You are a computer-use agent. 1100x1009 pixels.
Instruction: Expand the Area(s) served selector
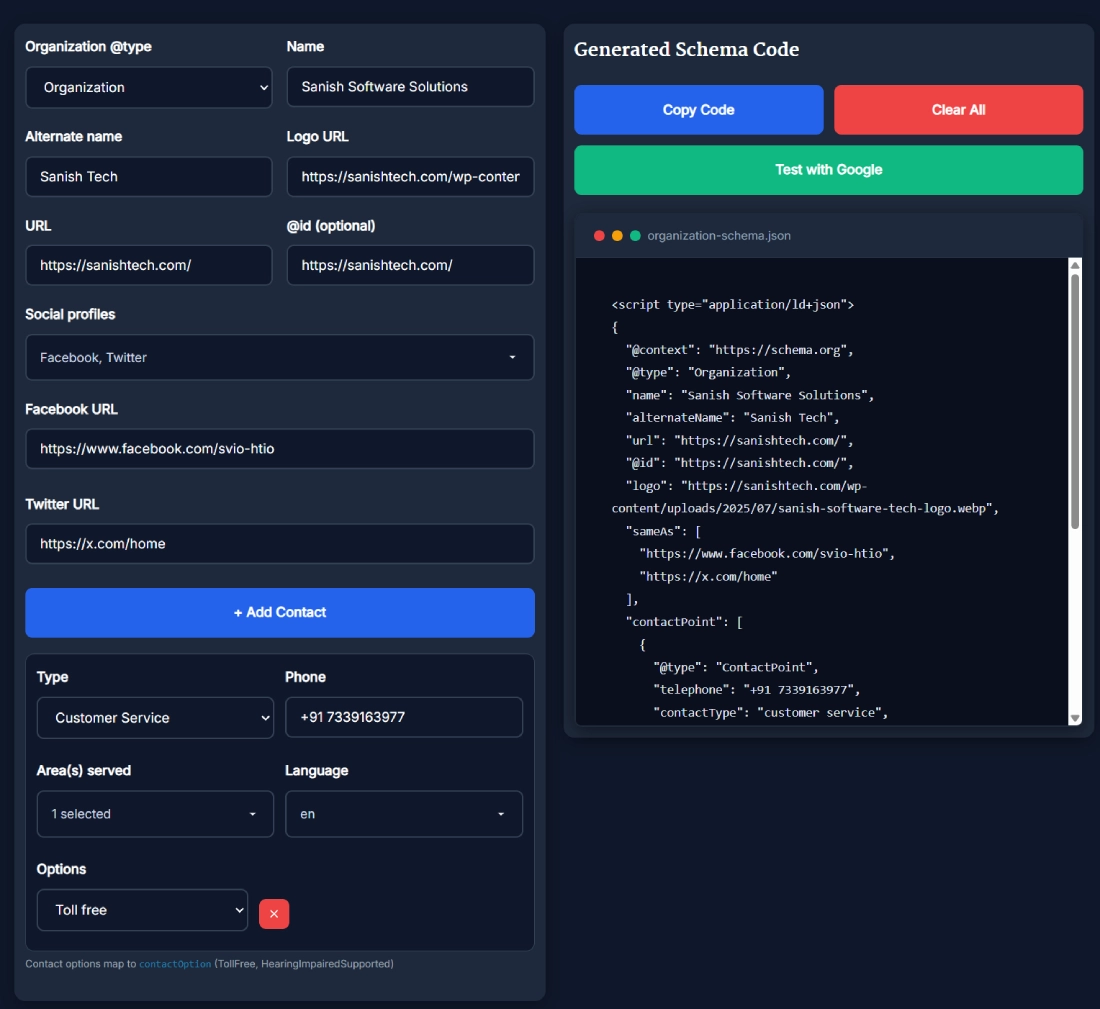tap(155, 813)
